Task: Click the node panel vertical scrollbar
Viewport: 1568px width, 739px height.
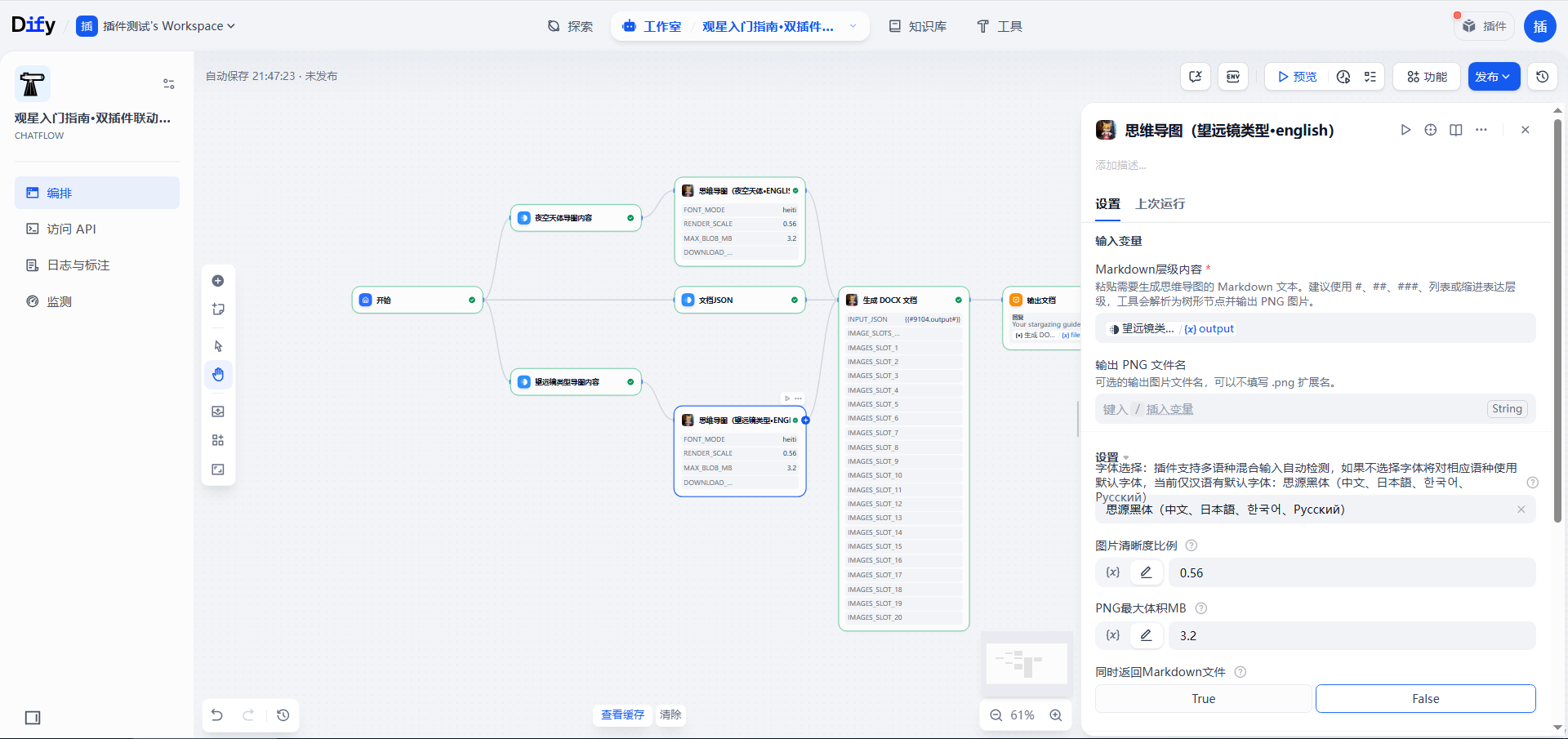Action: (1557, 323)
